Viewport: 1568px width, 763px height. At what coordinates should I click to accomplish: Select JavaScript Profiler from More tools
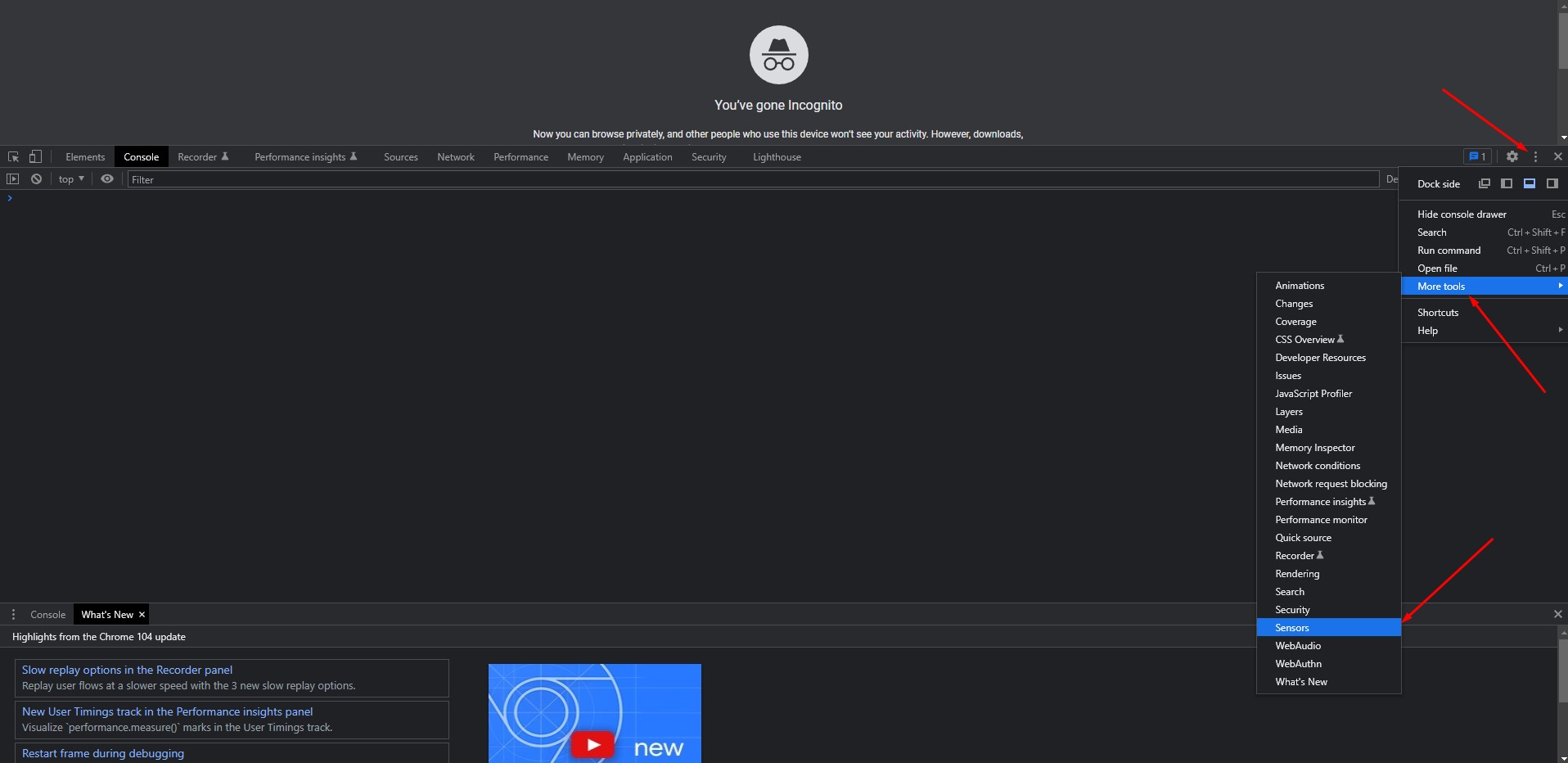(x=1329, y=393)
